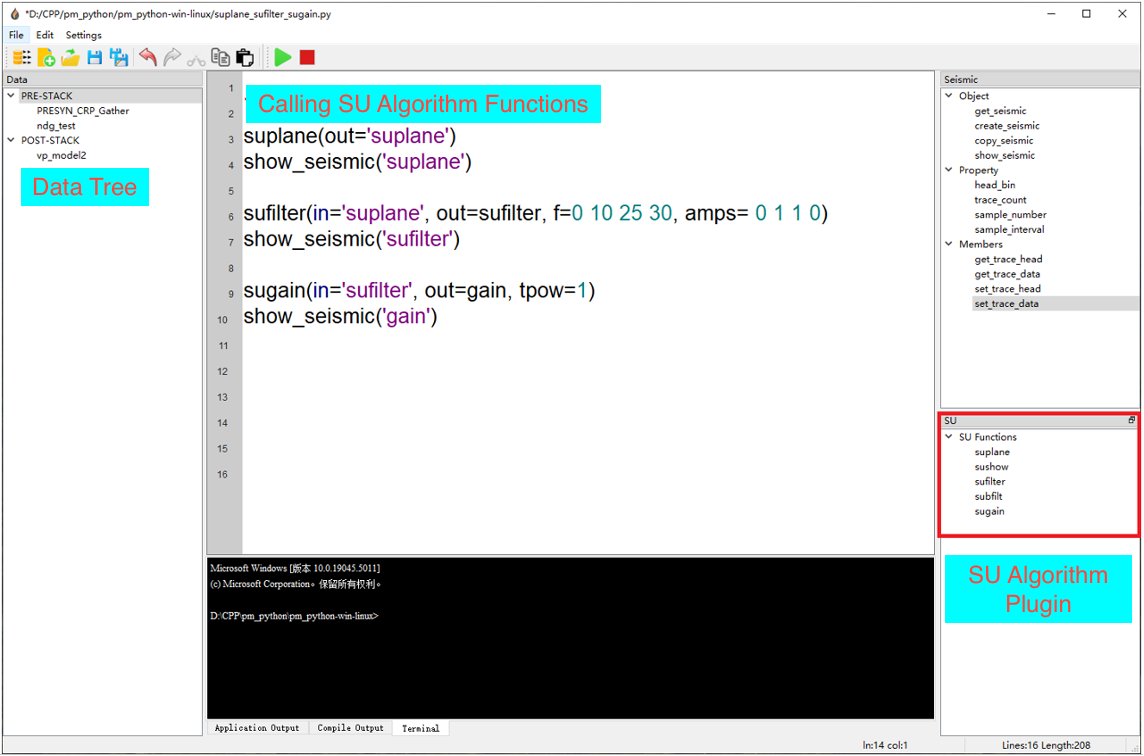Click the Save As double-floppy icon

(x=119, y=57)
